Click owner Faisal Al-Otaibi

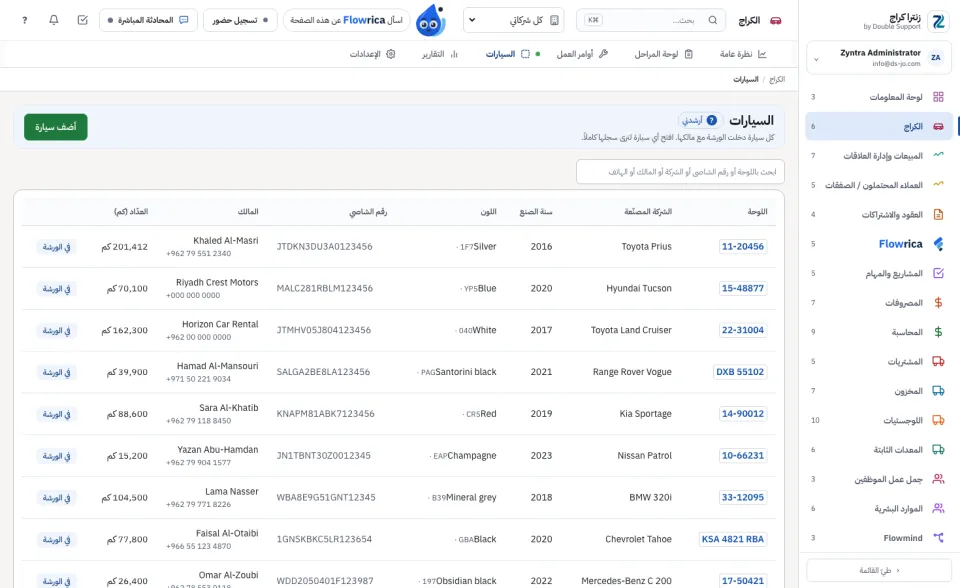point(227,533)
